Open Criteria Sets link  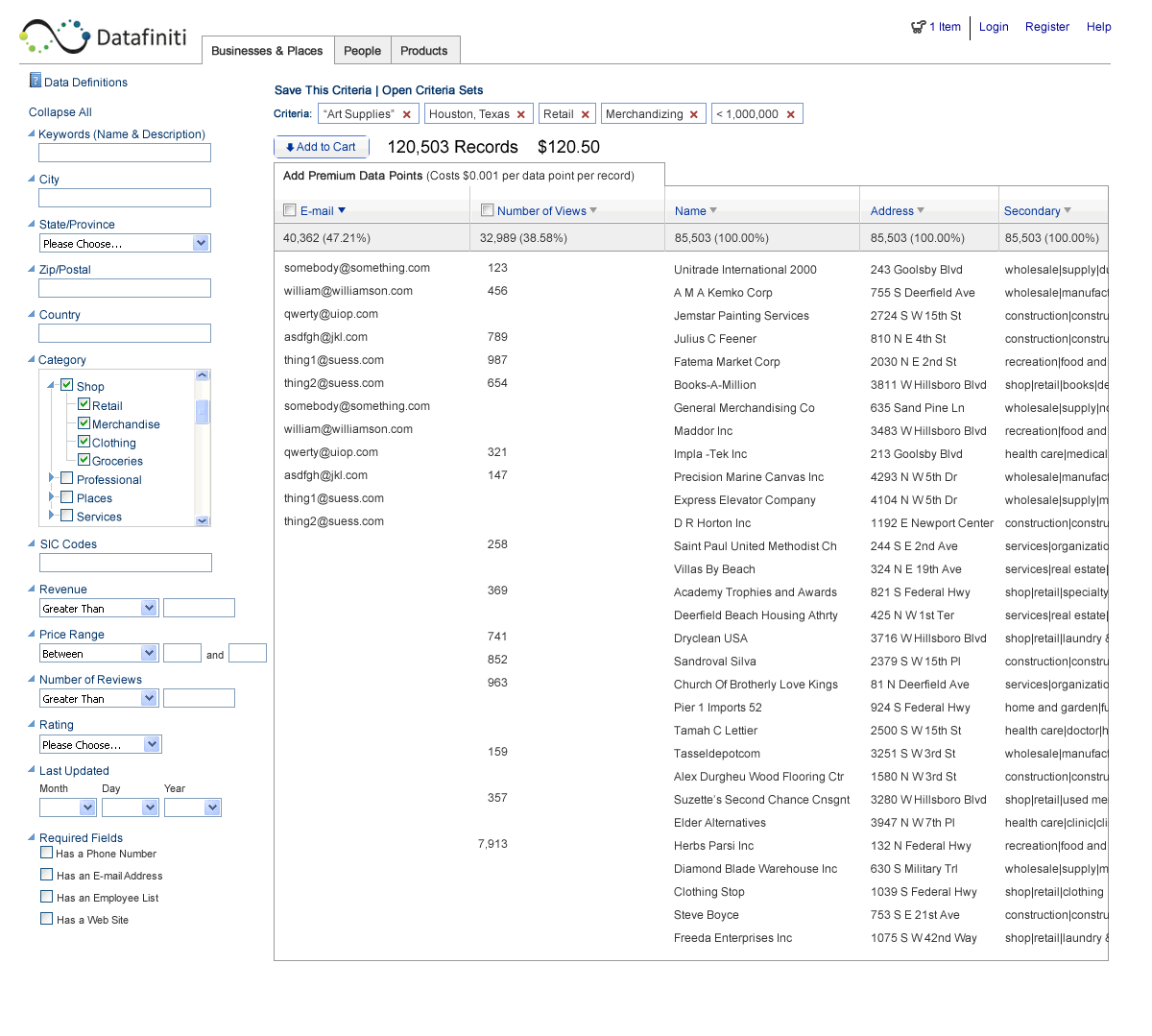pos(433,90)
